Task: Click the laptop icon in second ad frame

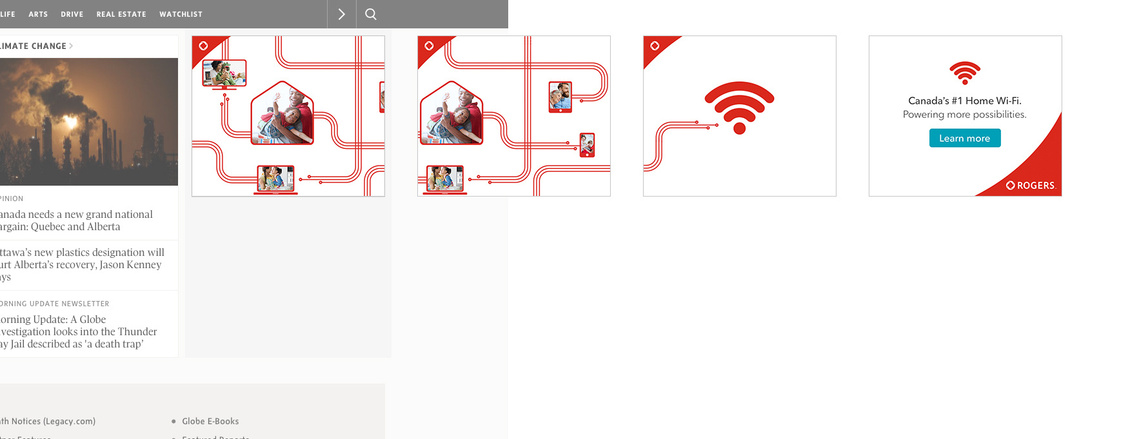Action: pyautogui.click(x=445, y=180)
